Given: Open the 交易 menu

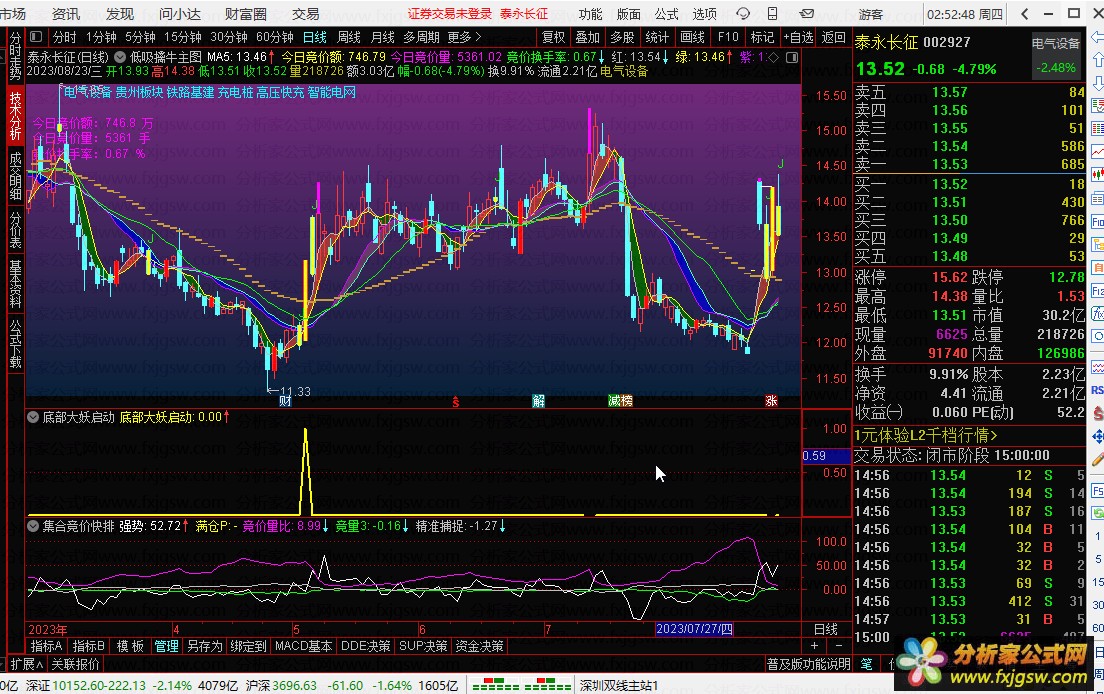Looking at the screenshot, I should click(306, 13).
